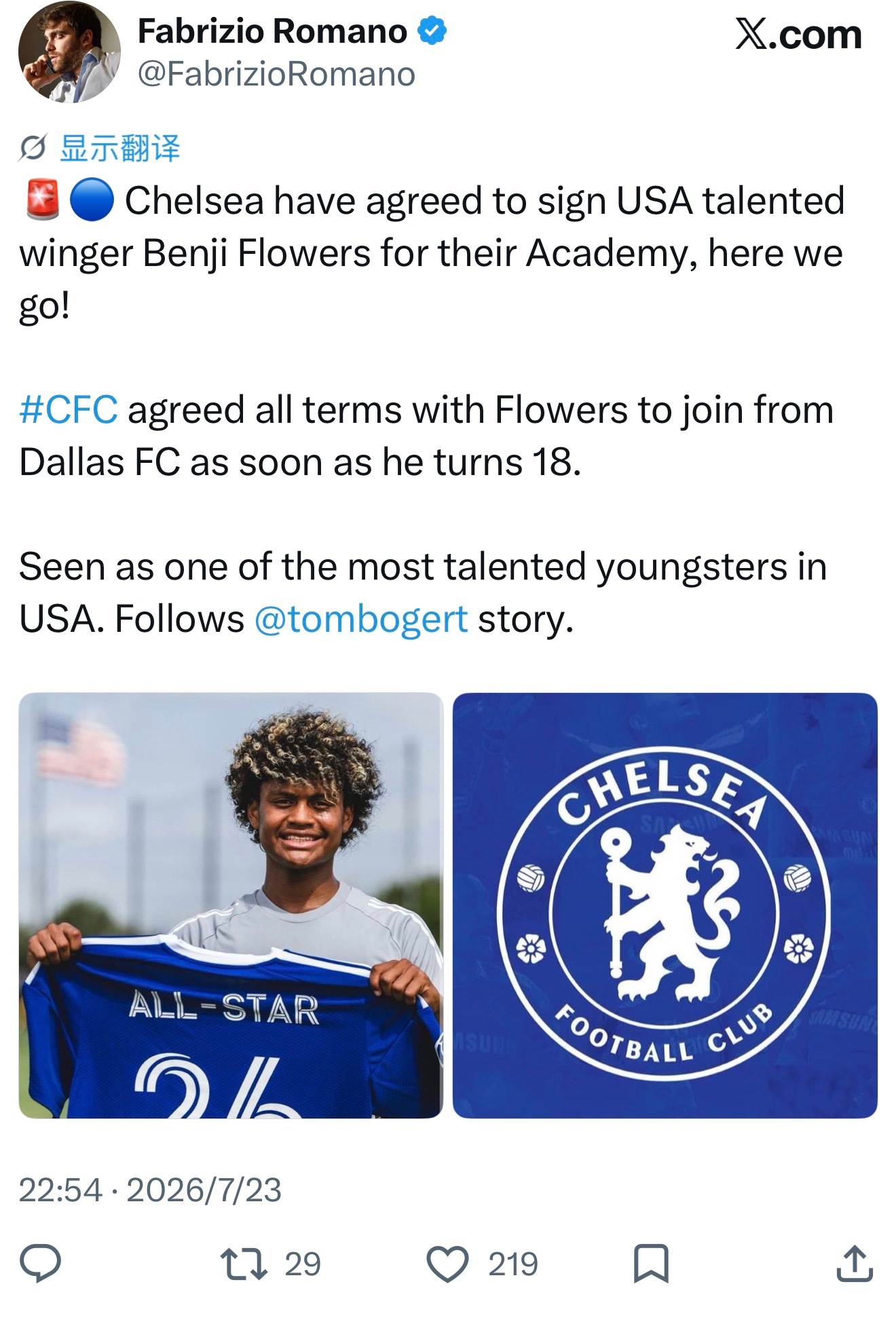Visit the @tombogert mention

[361, 619]
